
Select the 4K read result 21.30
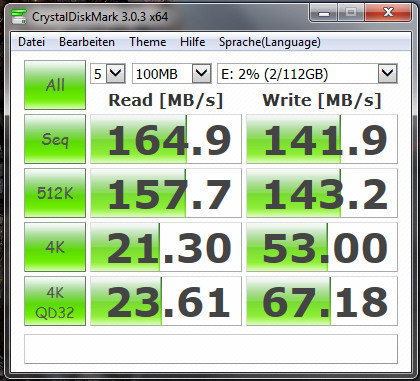[x=166, y=247]
